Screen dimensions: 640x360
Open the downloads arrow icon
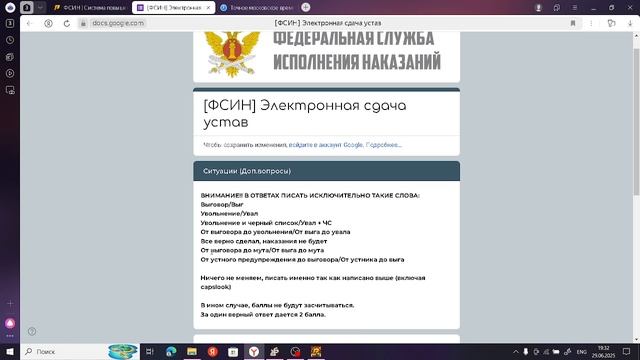(630, 23)
